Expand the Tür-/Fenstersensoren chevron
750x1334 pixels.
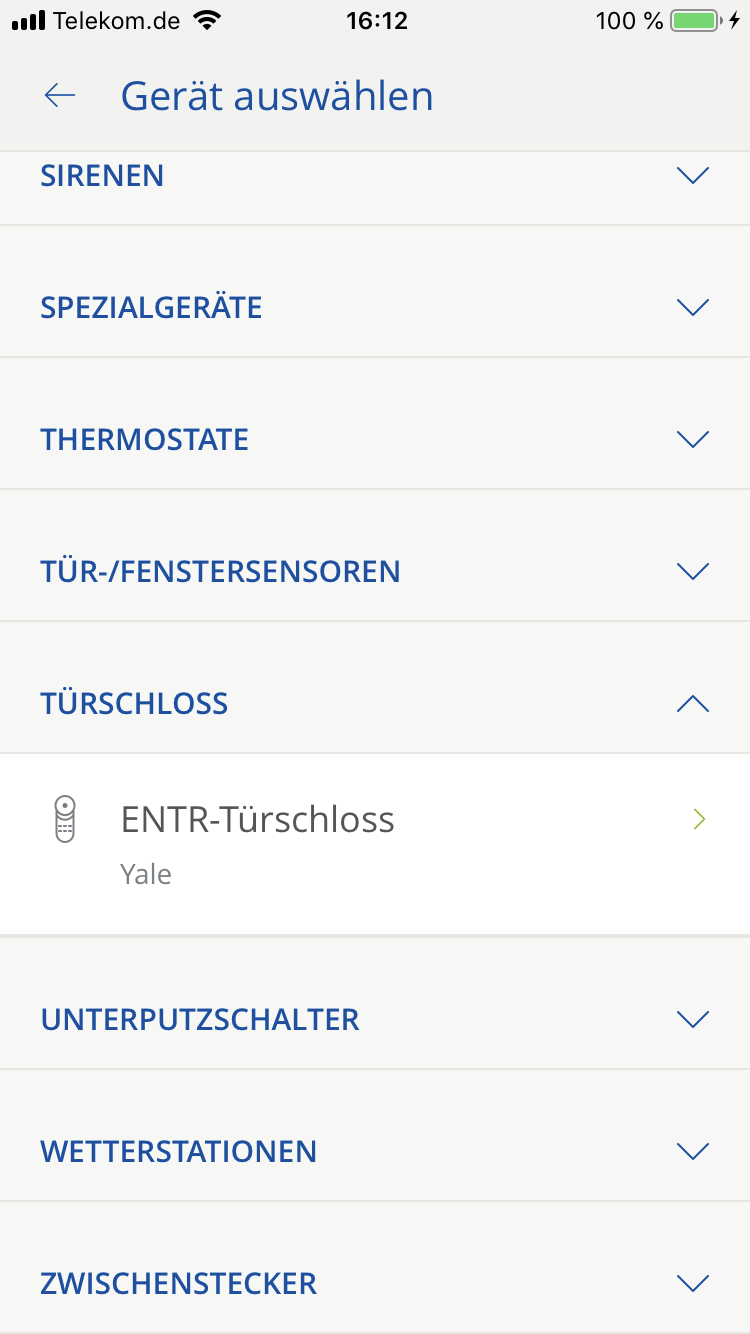(692, 571)
